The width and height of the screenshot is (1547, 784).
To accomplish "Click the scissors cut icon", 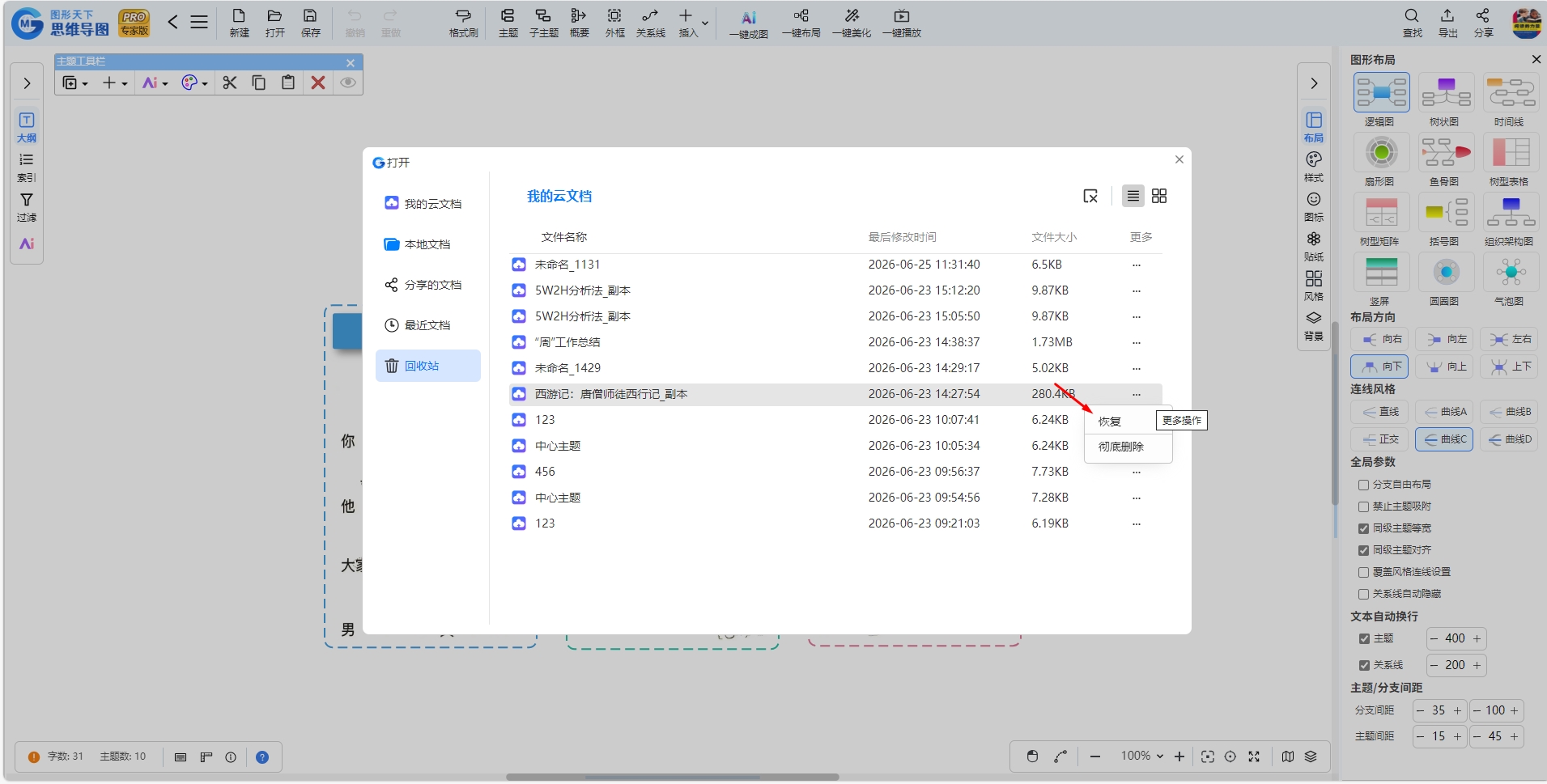I will tap(230, 83).
